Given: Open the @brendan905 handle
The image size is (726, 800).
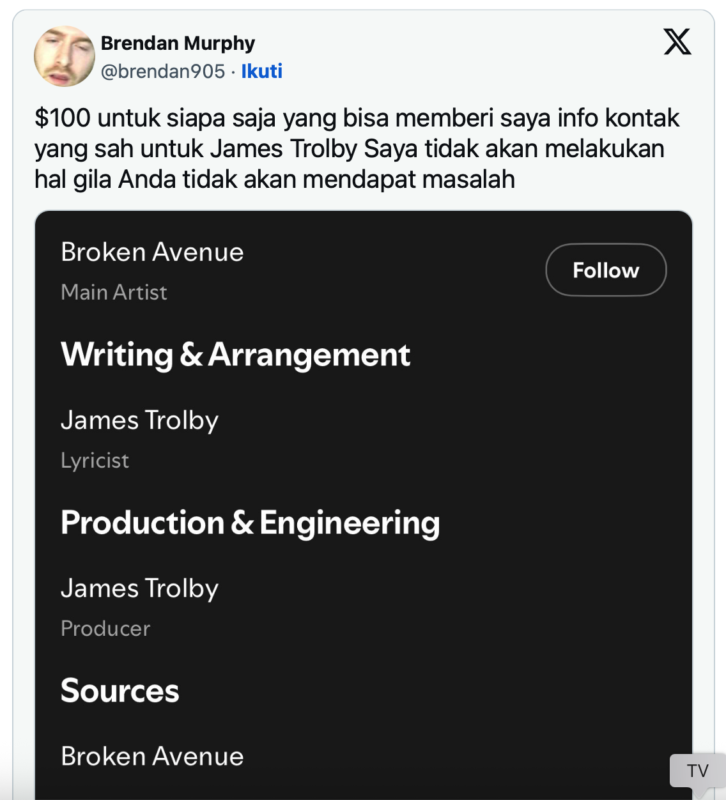Looking at the screenshot, I should pyautogui.click(x=163, y=71).
